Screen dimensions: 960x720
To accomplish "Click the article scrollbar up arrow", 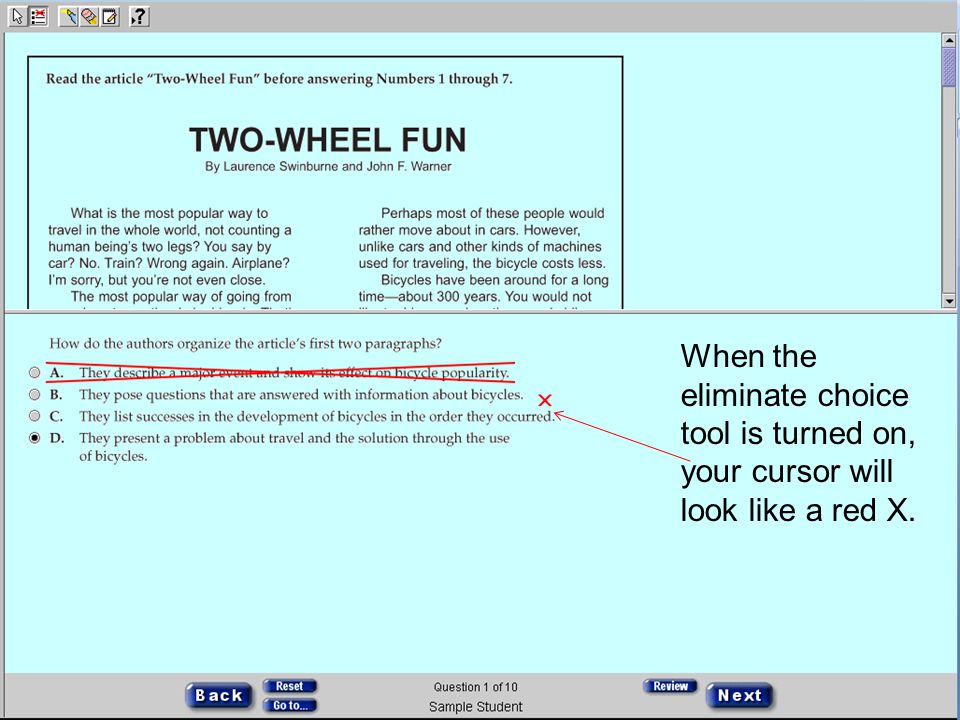I will 948,41.
